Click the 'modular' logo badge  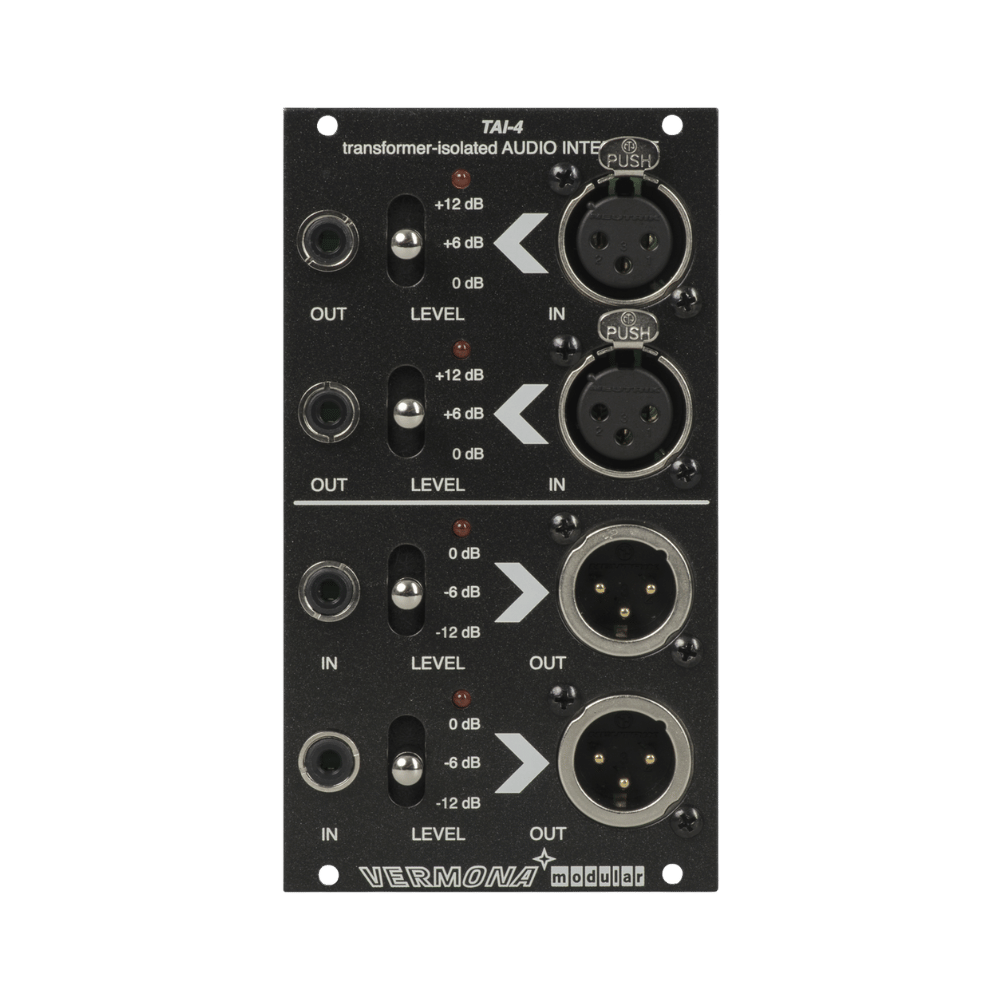pyautogui.click(x=598, y=877)
